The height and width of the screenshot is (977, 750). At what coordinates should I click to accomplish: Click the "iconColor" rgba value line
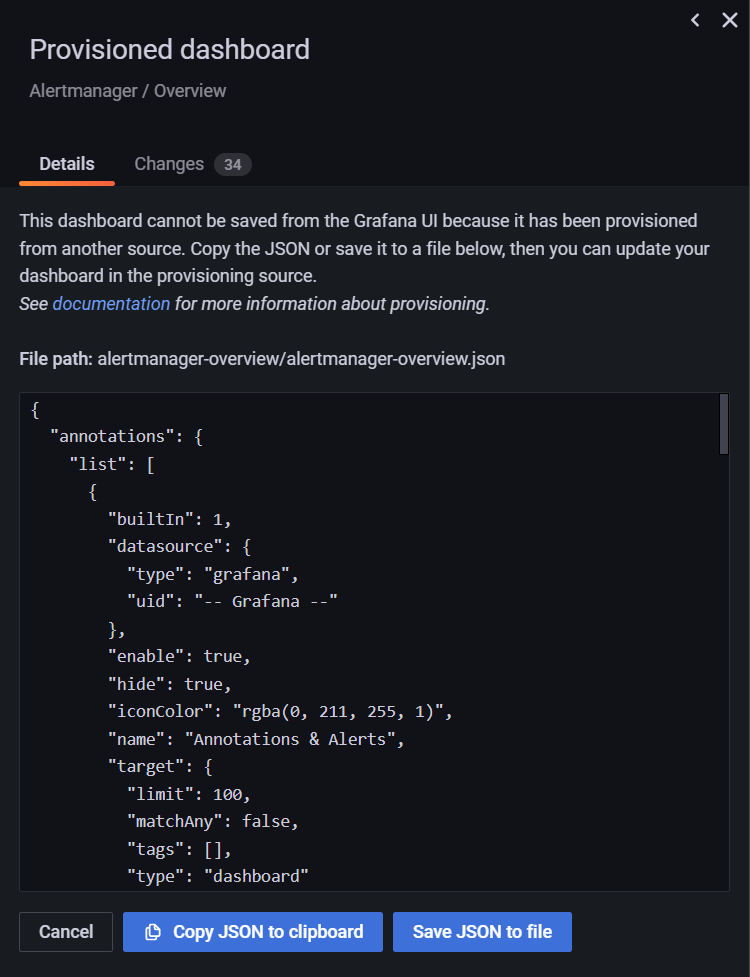(280, 712)
